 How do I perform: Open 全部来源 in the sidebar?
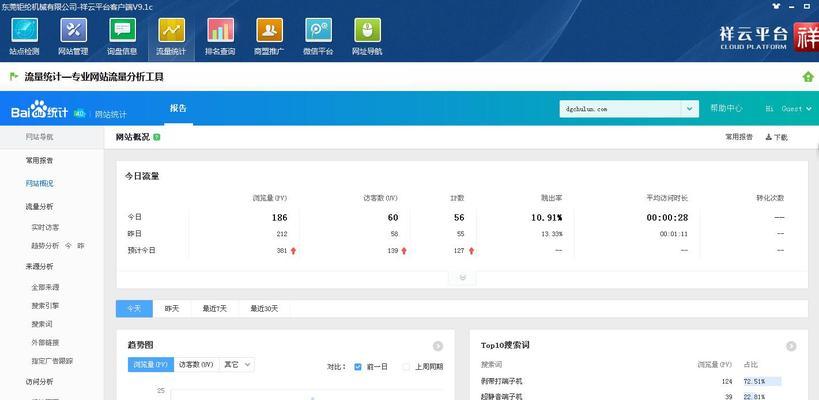(x=45, y=287)
